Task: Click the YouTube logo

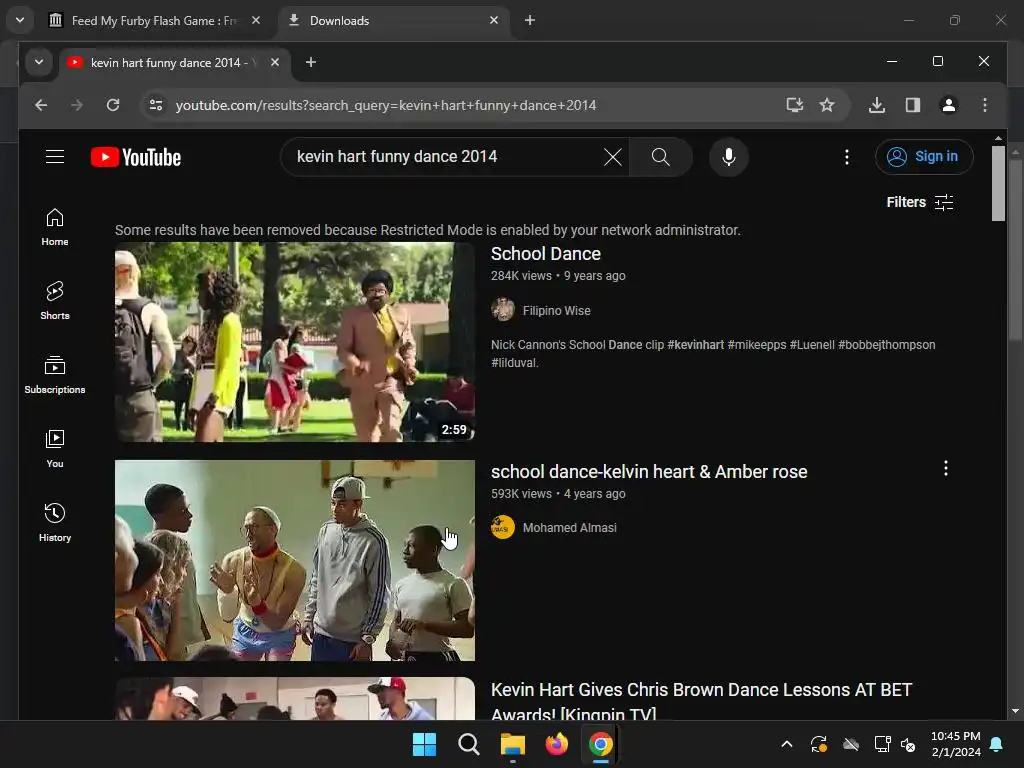Action: click(x=136, y=157)
